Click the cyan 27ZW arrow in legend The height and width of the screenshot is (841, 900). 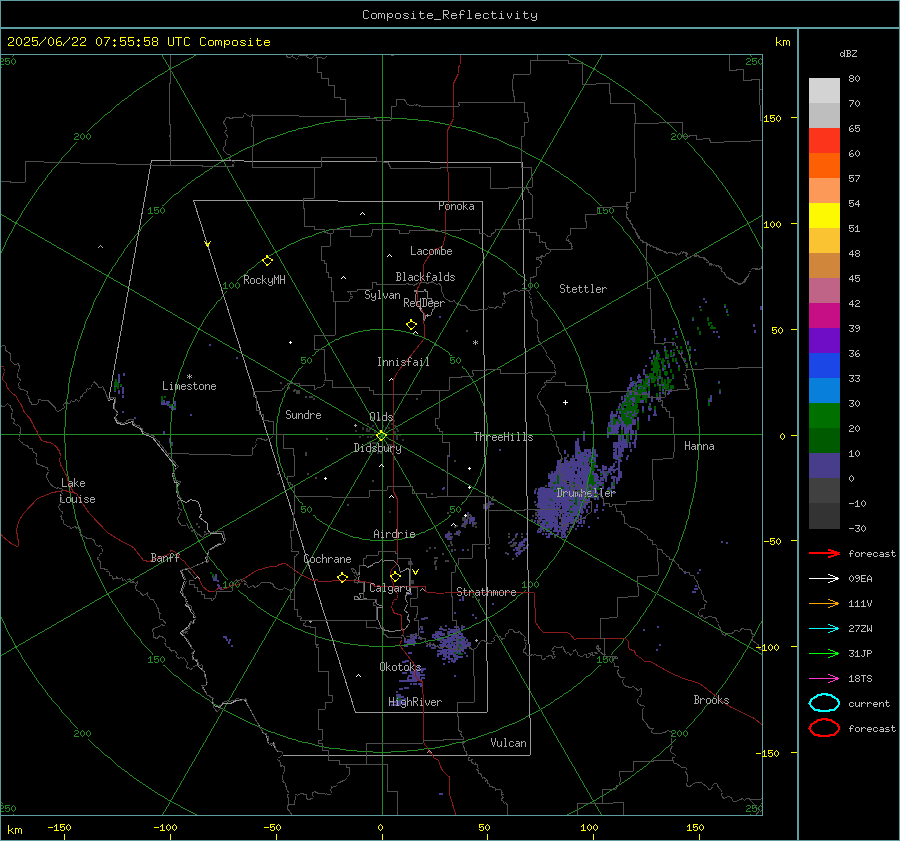(824, 629)
